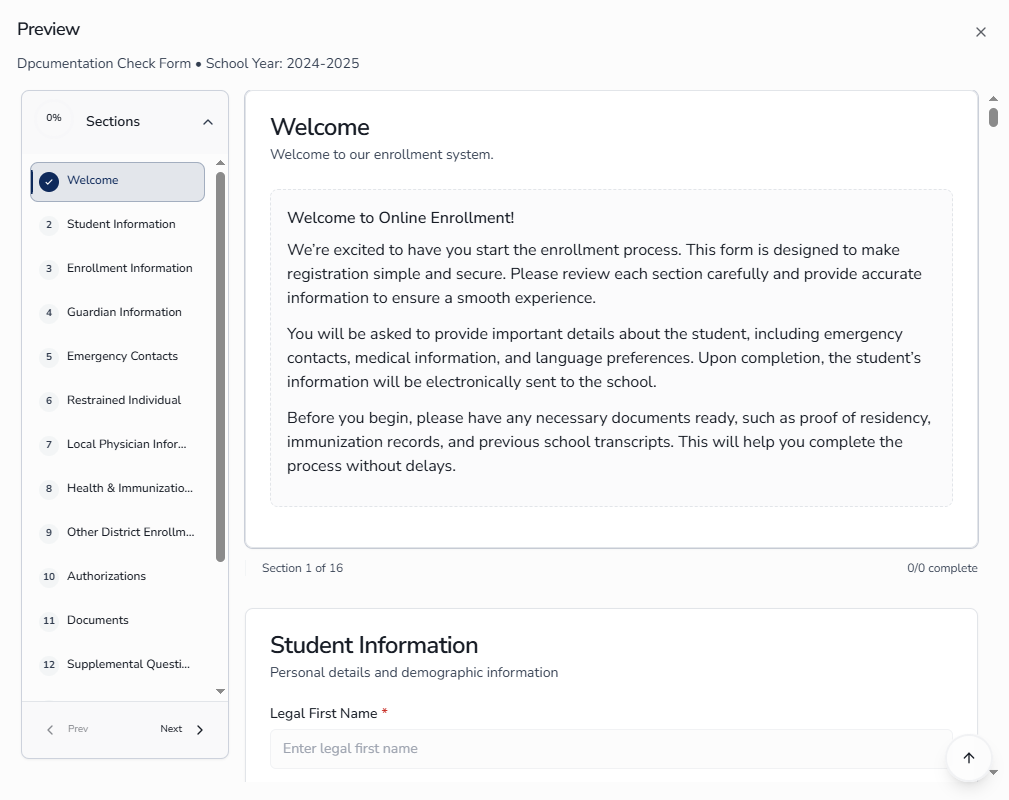Select the Welcome section
This screenshot has height=800, width=1009.
click(118, 181)
